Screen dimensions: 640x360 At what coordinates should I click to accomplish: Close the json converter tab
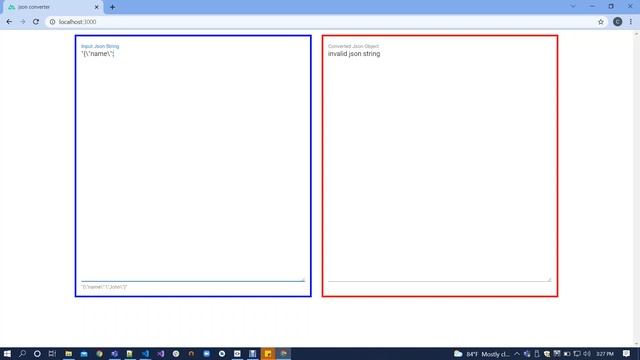click(x=97, y=7)
